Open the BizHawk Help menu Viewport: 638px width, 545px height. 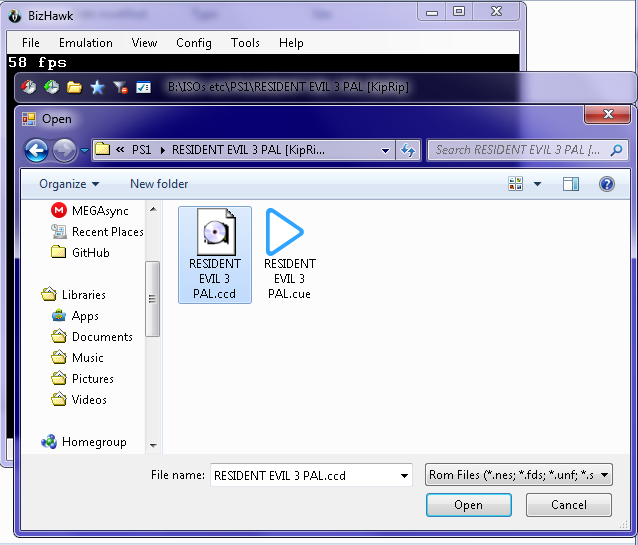click(x=291, y=43)
